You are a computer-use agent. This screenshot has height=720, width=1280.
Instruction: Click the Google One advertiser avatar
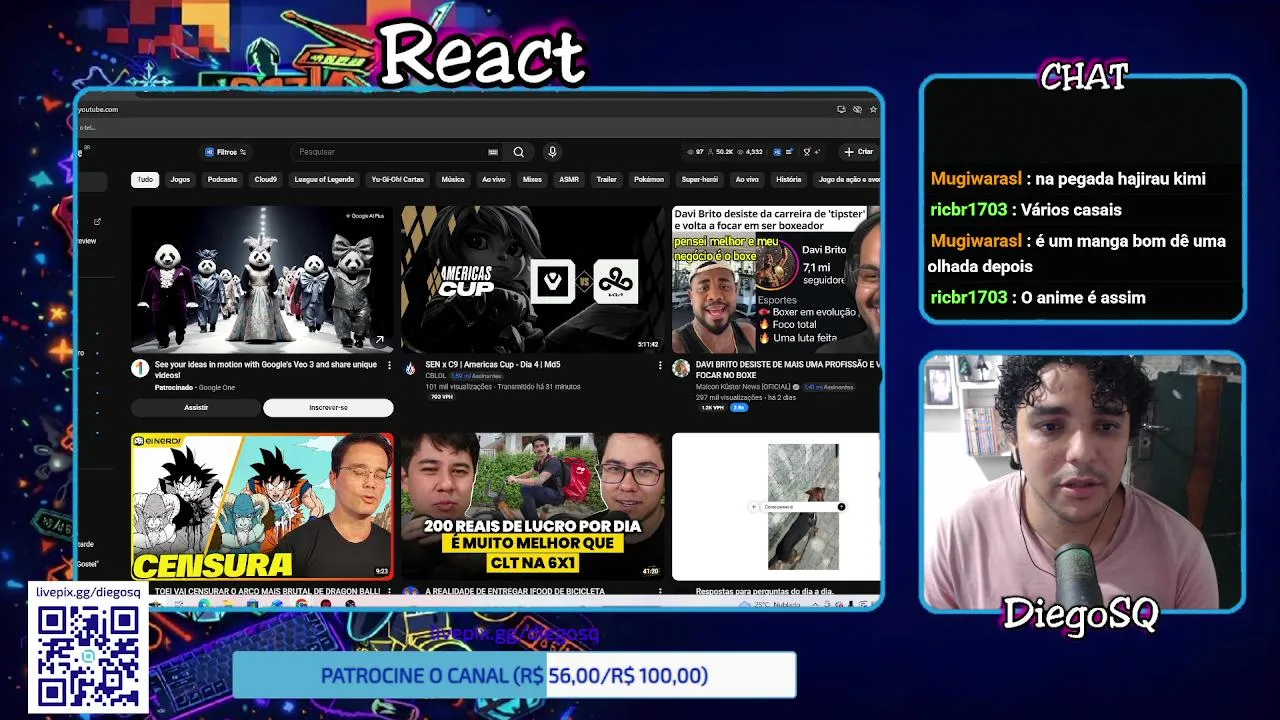[x=140, y=368]
